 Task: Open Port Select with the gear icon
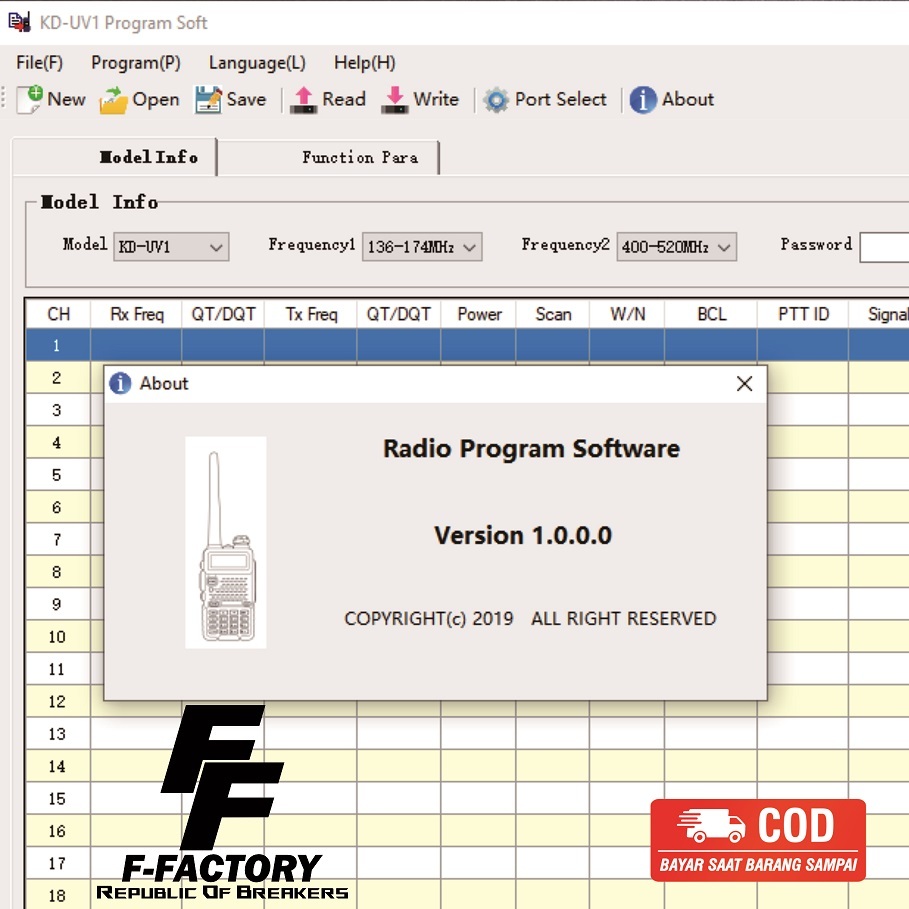point(495,99)
